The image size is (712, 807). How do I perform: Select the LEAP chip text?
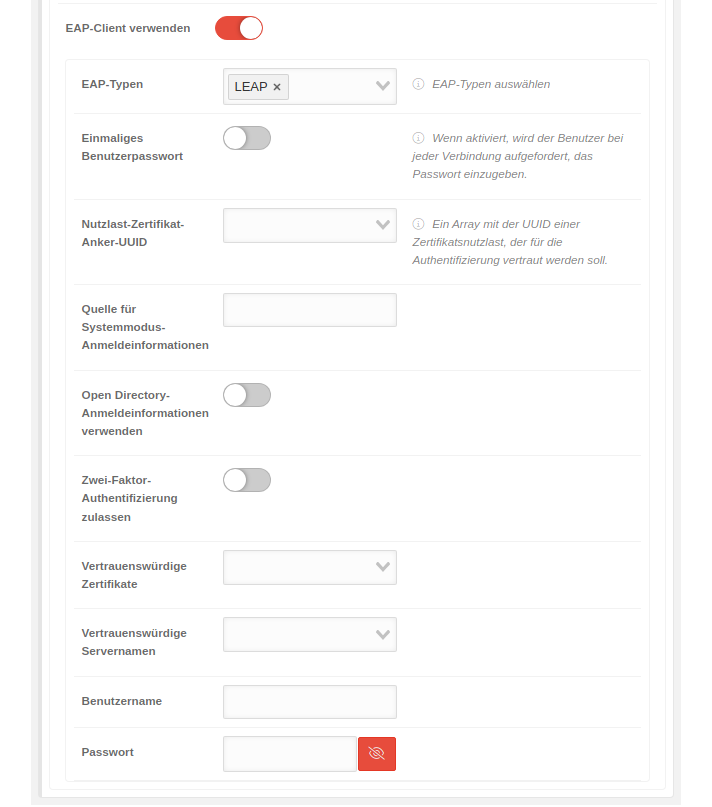click(x=251, y=87)
